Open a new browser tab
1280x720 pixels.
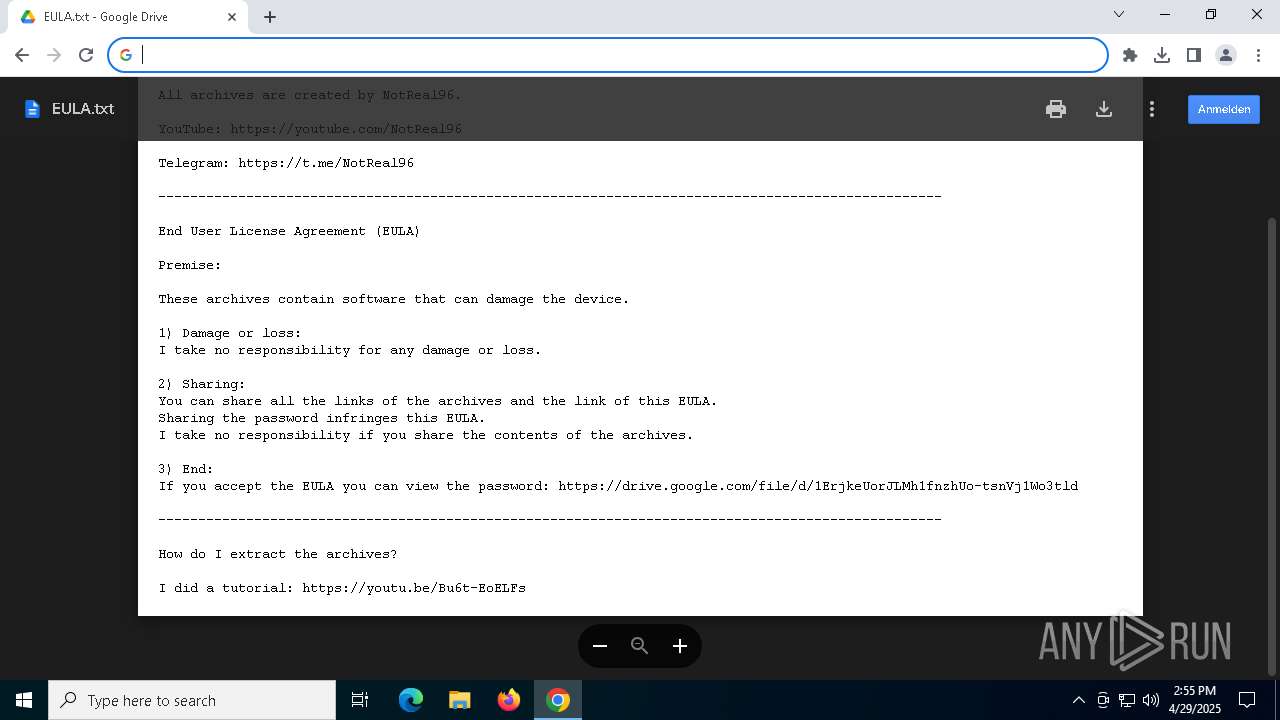270,17
